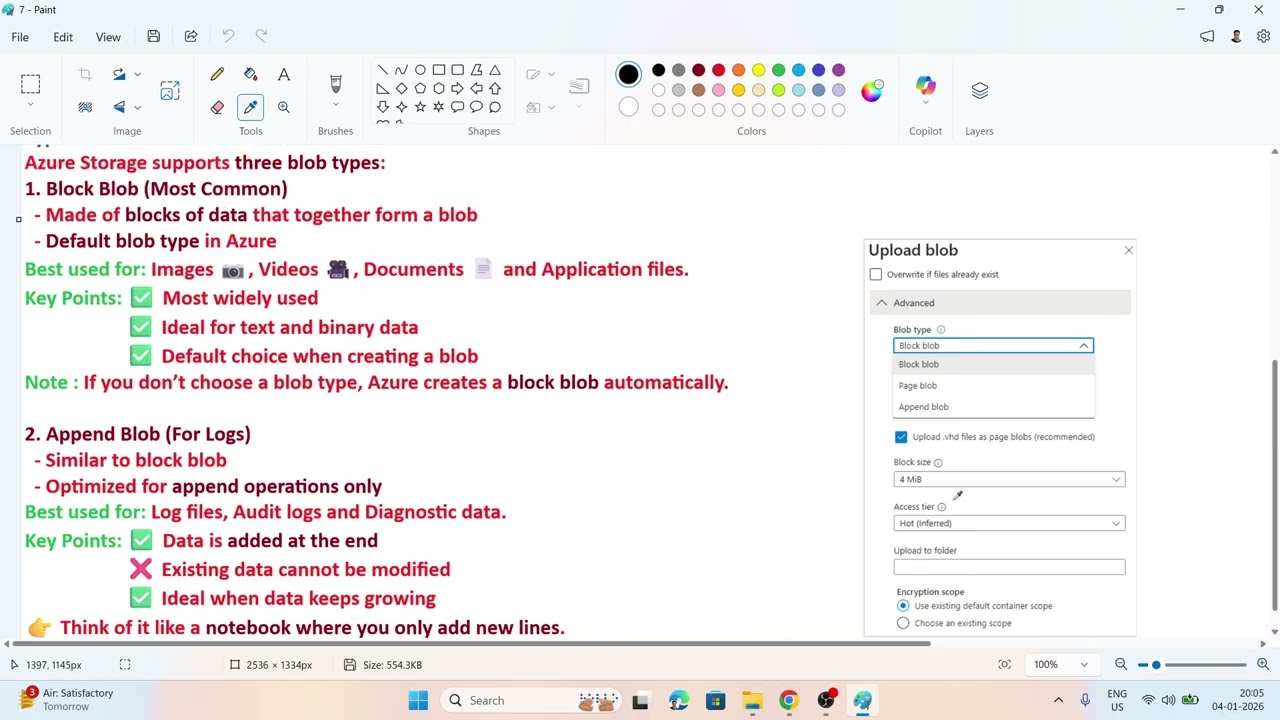Select the Color picker tool
This screenshot has width=1280, height=720.
[250, 107]
